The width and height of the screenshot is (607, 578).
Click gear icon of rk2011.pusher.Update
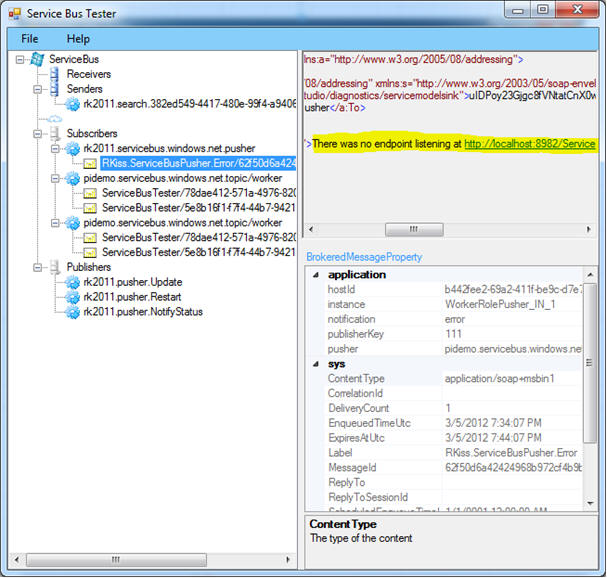(x=72, y=282)
